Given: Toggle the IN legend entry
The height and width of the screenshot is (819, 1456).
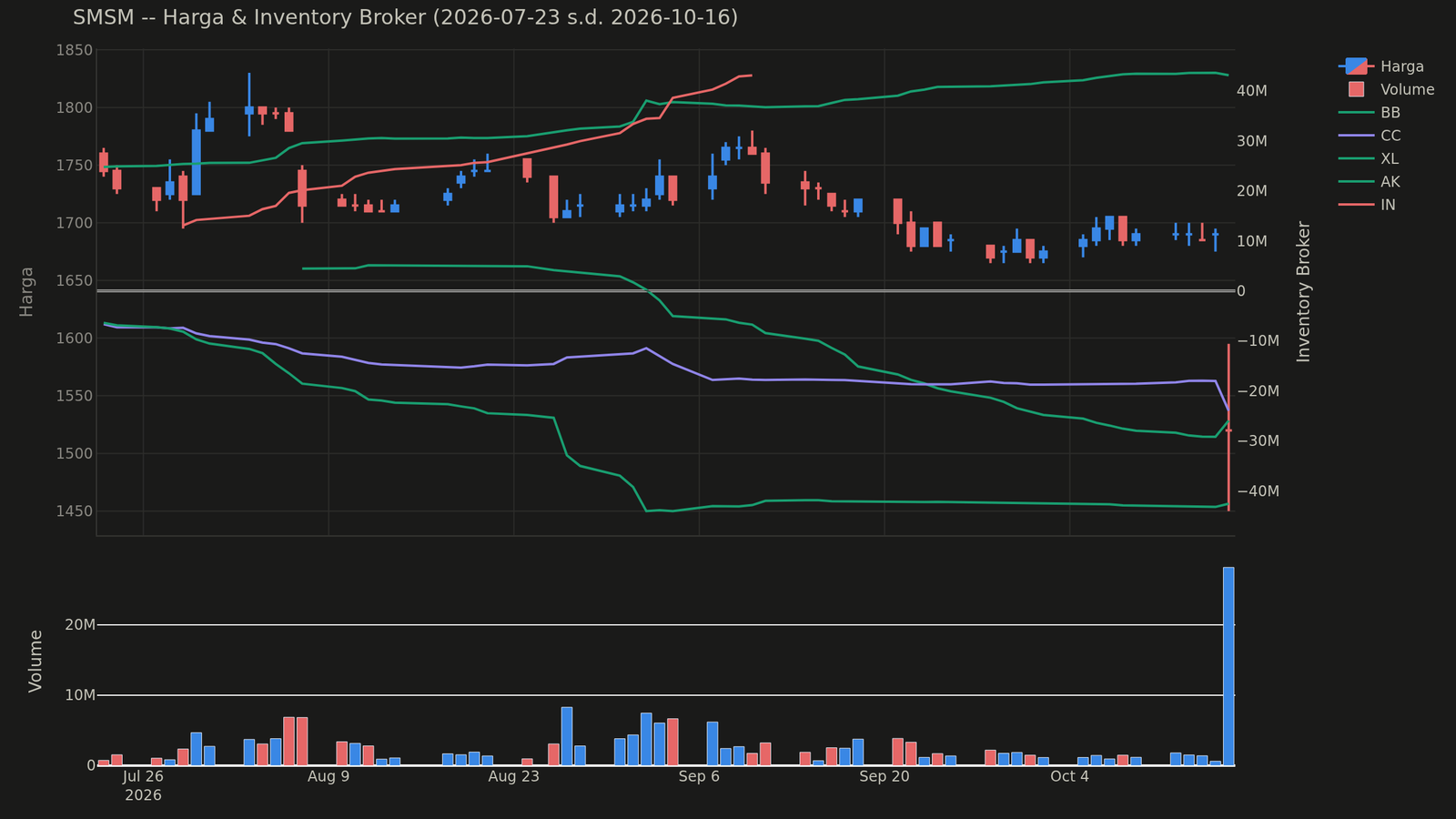Looking at the screenshot, I should [x=1368, y=205].
